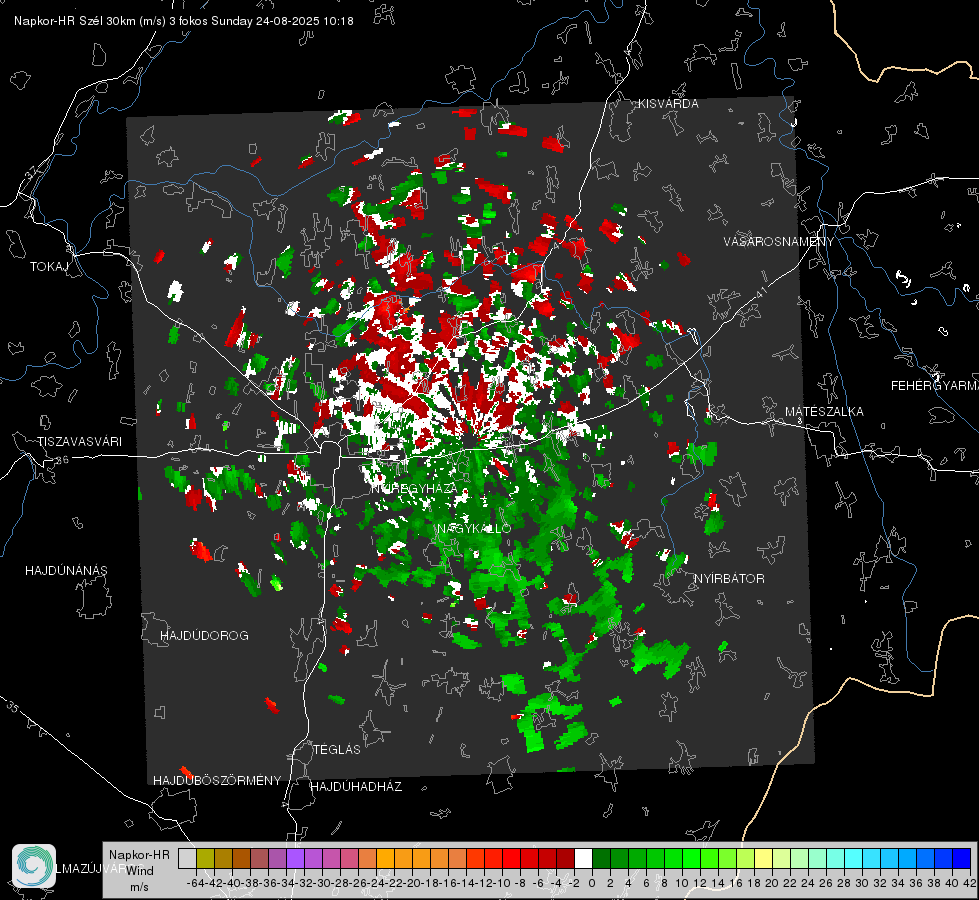Screen dimensions: 979x900
Task: Click the NYÍRBÁTOR town label
Action: (x=729, y=579)
